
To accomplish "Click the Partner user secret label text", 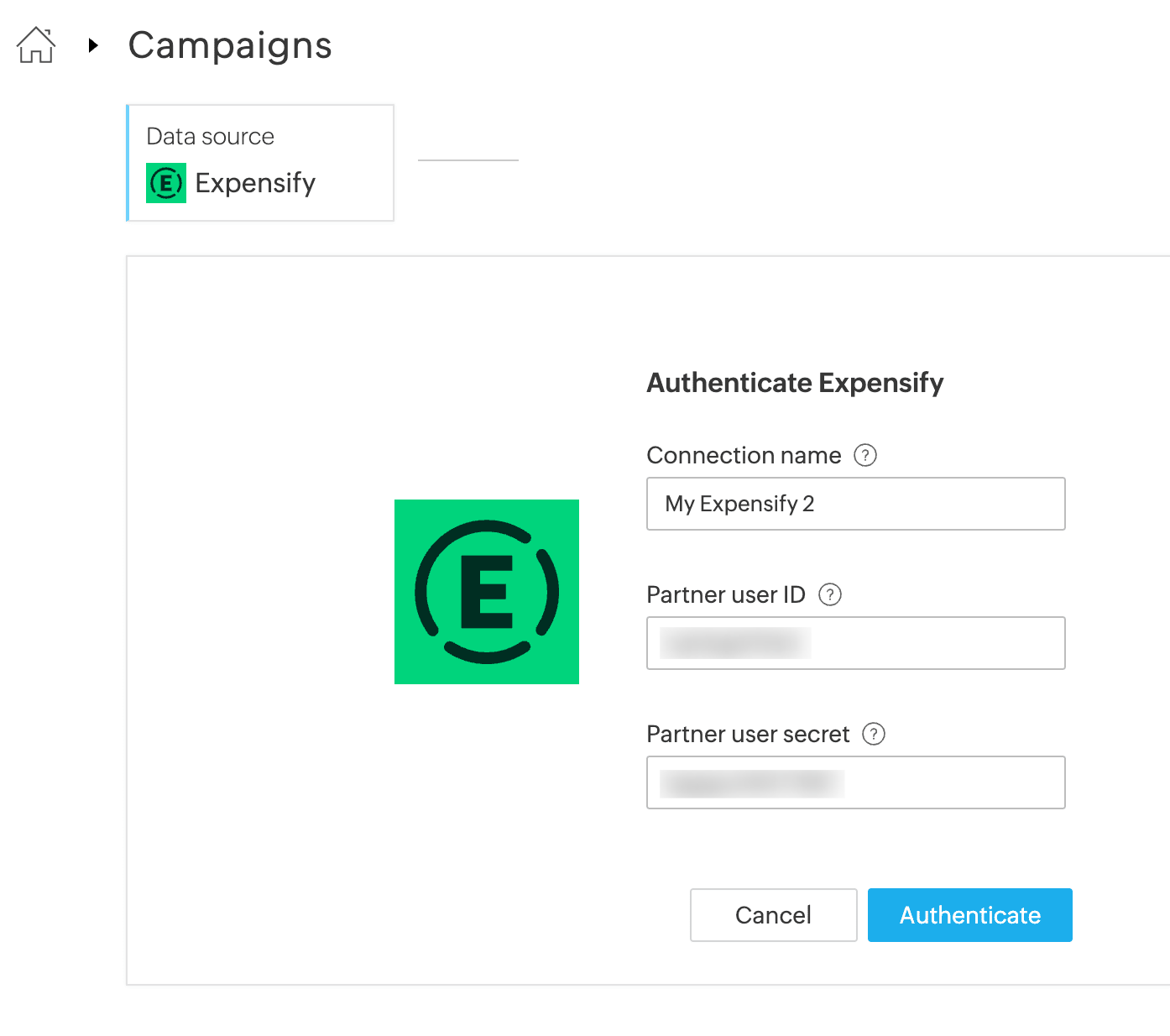I will click(747, 734).
